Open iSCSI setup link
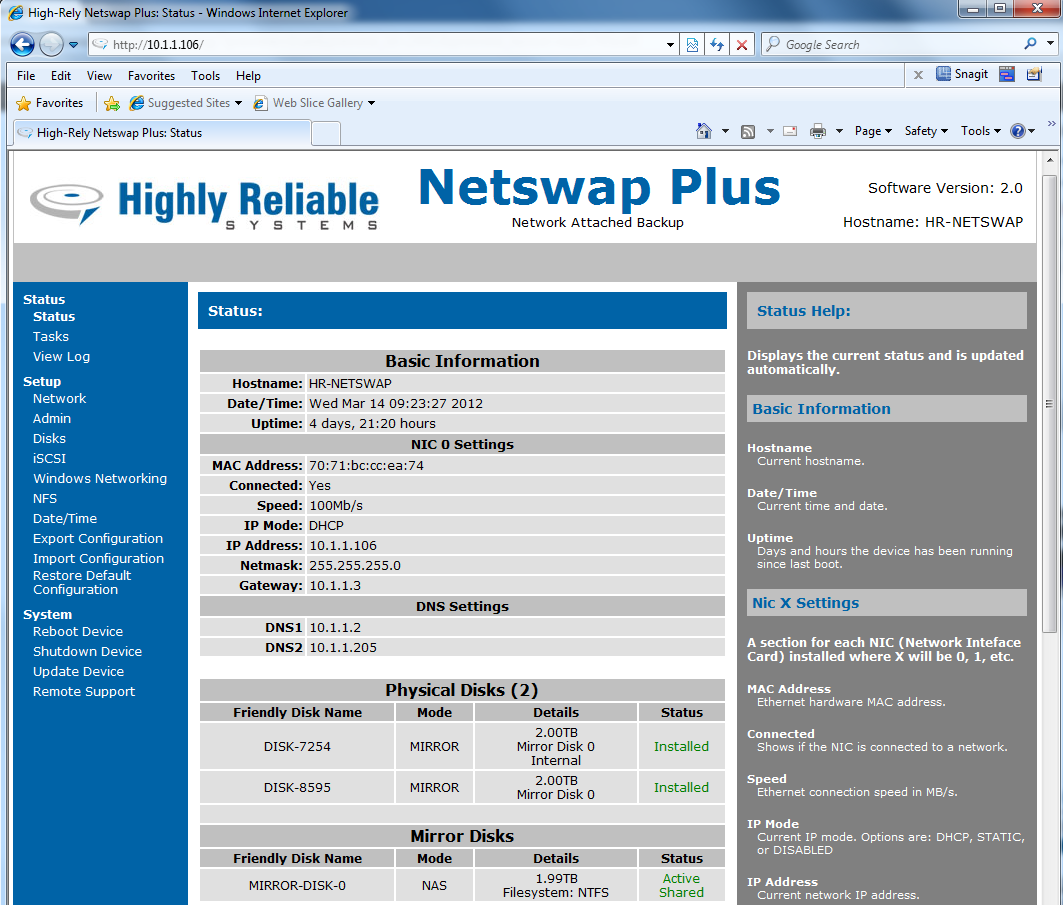The height and width of the screenshot is (905, 1063). (49, 459)
